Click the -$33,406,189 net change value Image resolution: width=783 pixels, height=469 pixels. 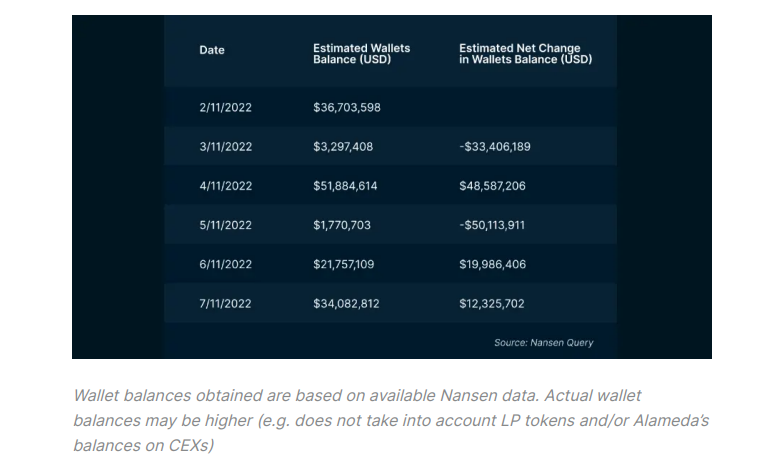pos(494,147)
